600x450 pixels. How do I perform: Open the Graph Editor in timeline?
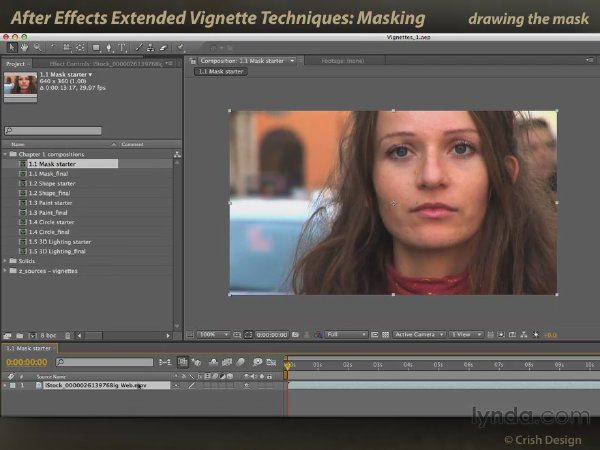271,362
